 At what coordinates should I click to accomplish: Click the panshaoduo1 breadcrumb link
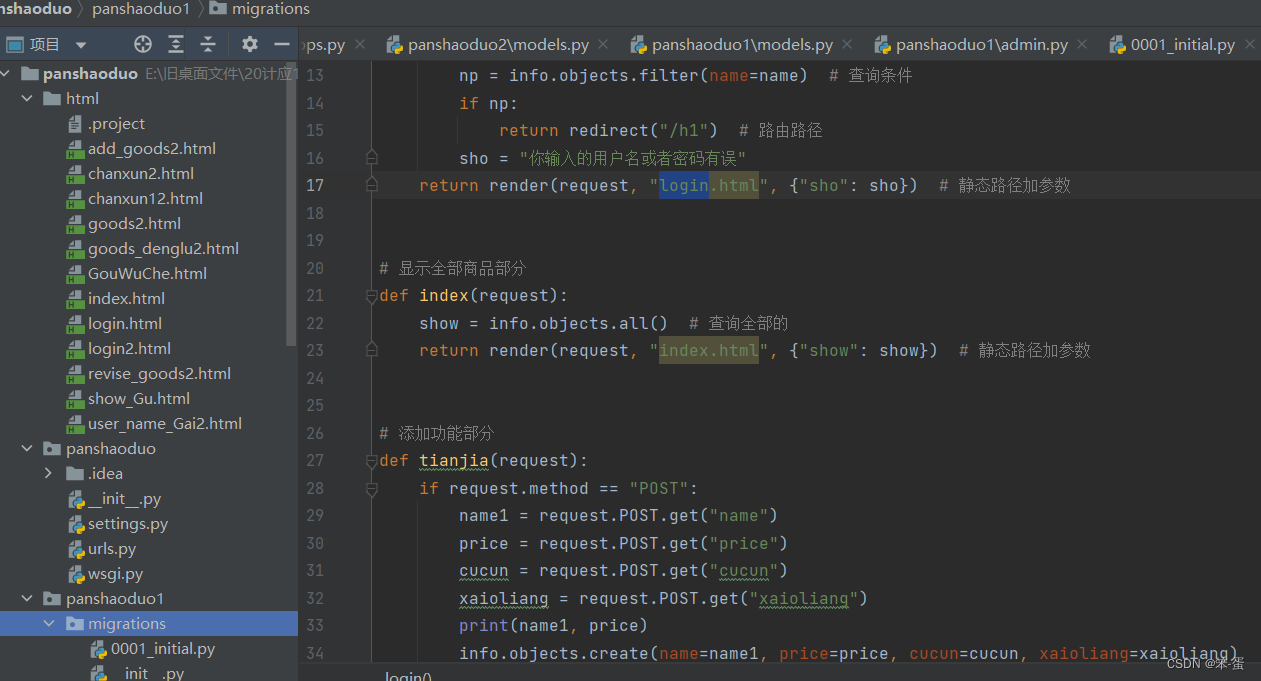pyautogui.click(x=140, y=9)
